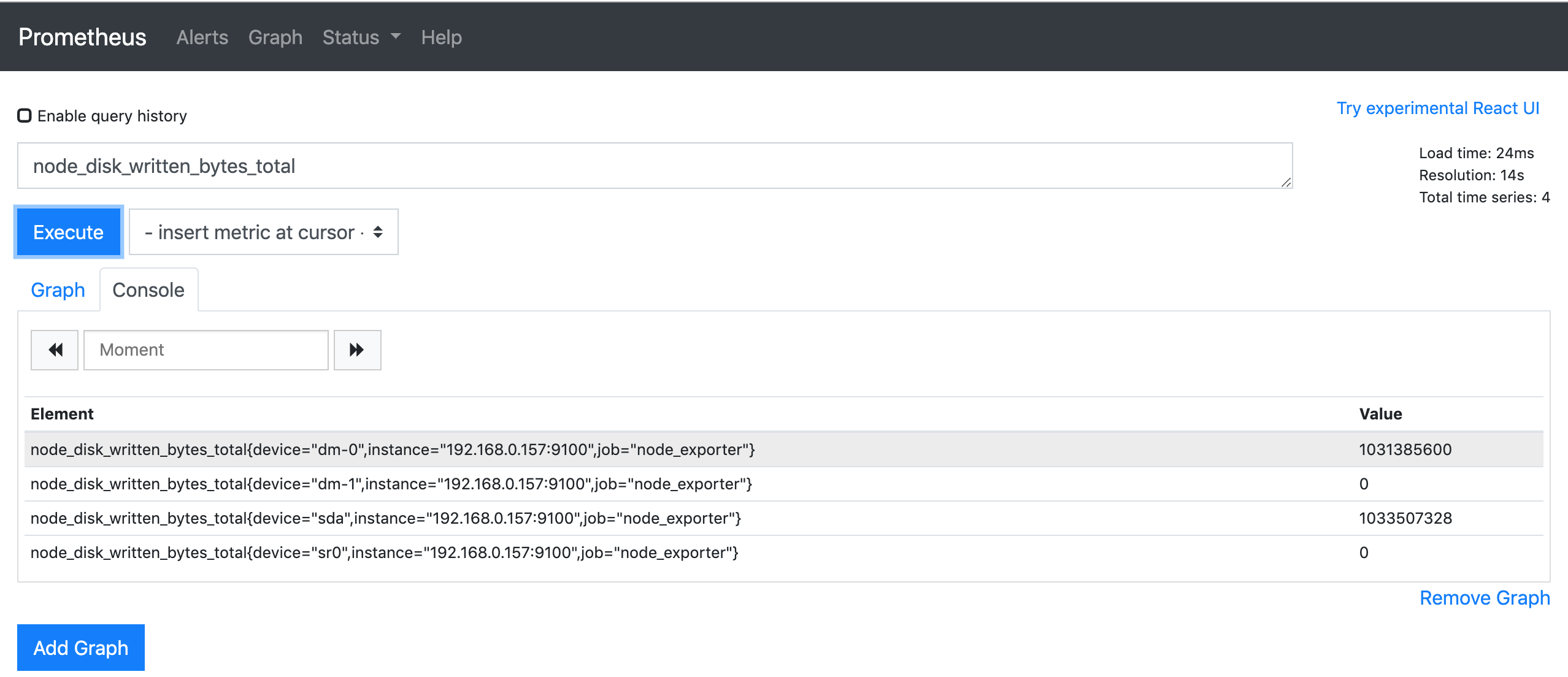Open the experimental React UI
1568x677 pixels.
pyautogui.click(x=1437, y=108)
